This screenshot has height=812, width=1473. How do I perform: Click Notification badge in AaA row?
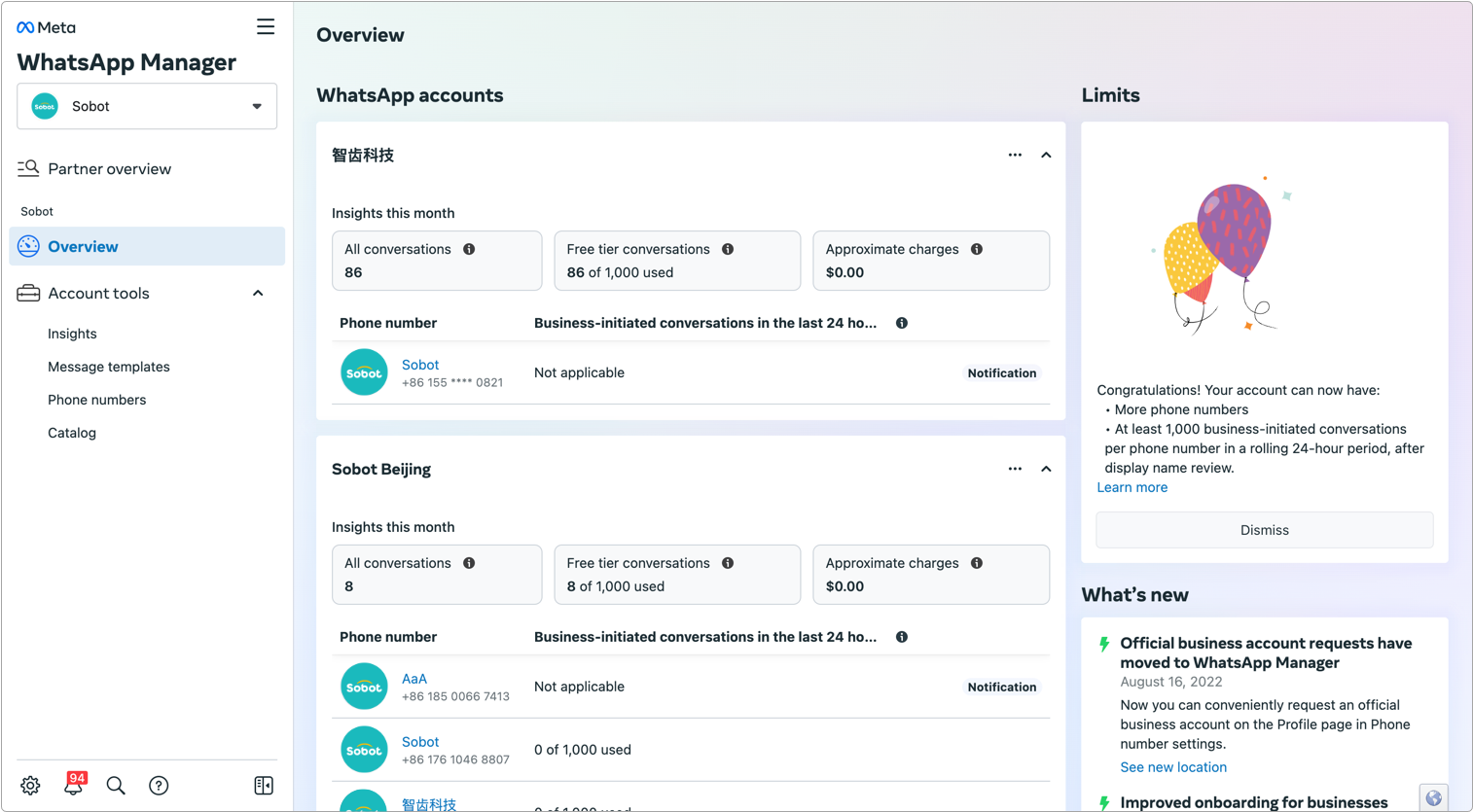click(x=1001, y=688)
